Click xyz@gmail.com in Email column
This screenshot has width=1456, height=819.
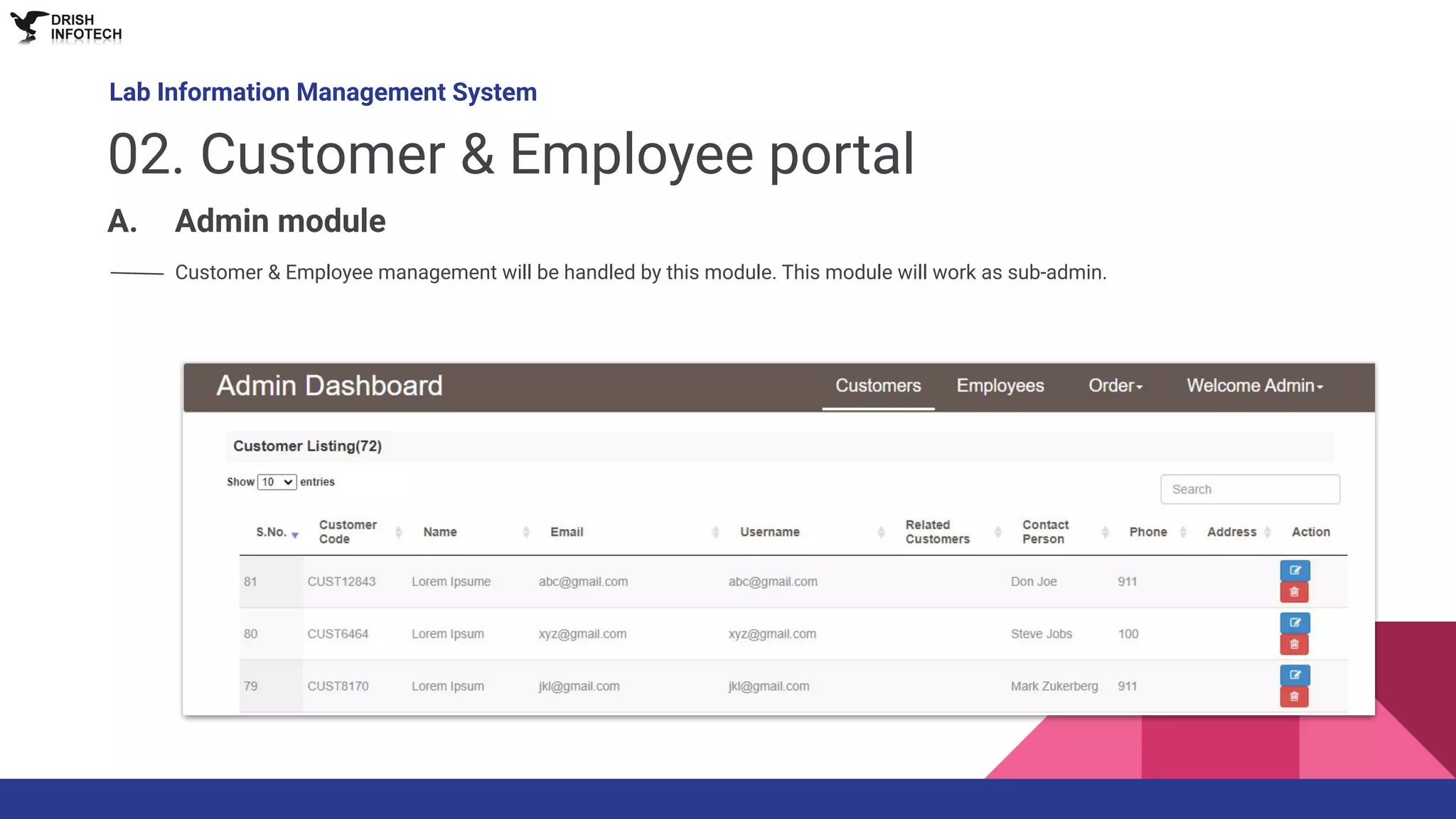[x=582, y=634]
